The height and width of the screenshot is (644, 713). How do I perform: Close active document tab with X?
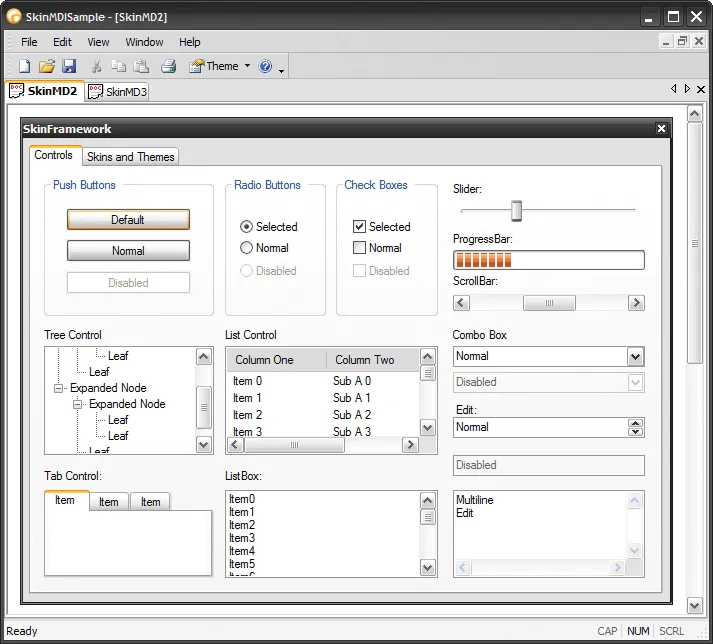(701, 89)
